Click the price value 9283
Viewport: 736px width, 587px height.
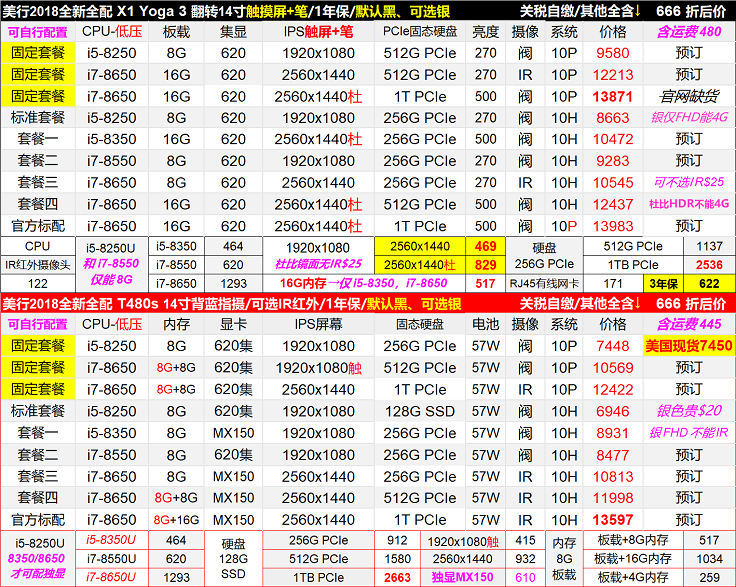click(x=613, y=161)
